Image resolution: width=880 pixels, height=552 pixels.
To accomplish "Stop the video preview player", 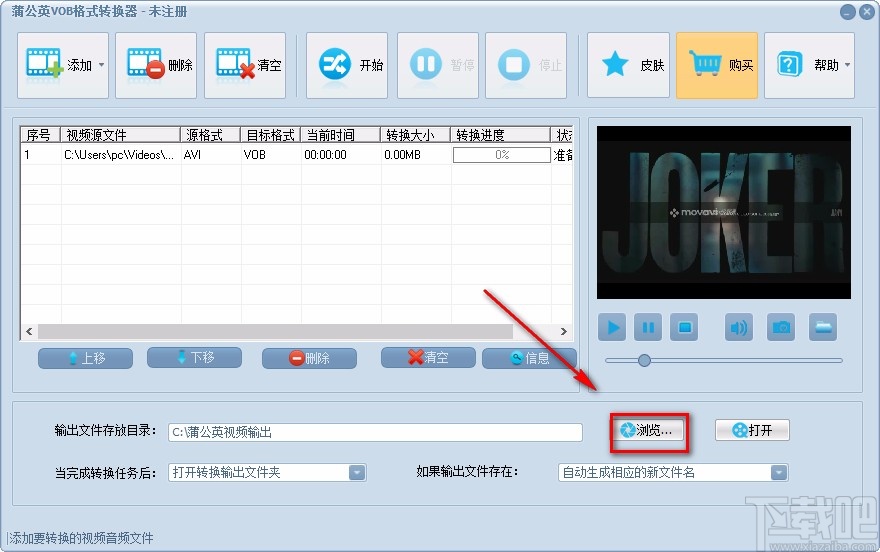I will pos(684,327).
